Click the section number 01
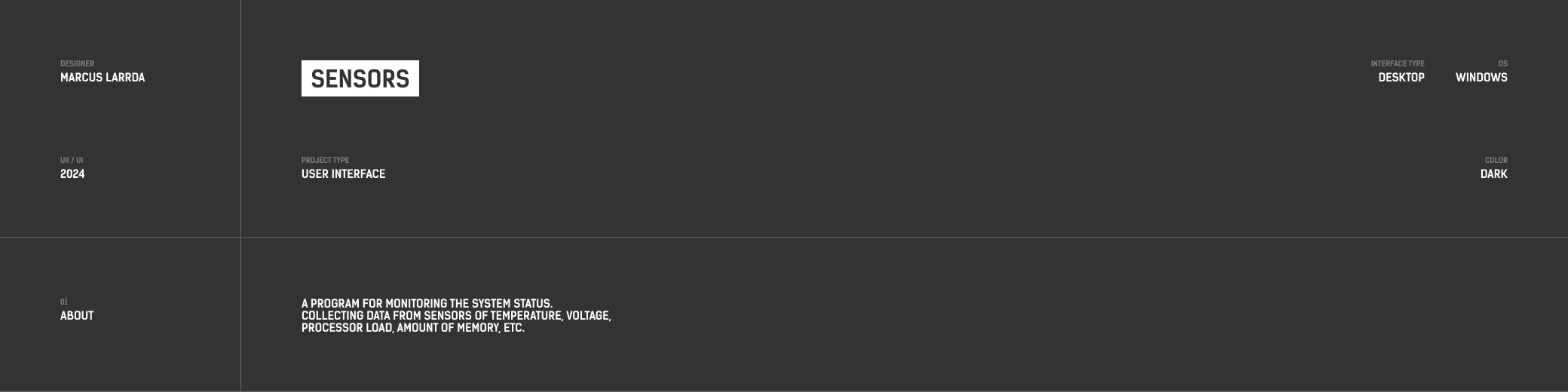Viewport: 1568px width, 392px height. 64,302
